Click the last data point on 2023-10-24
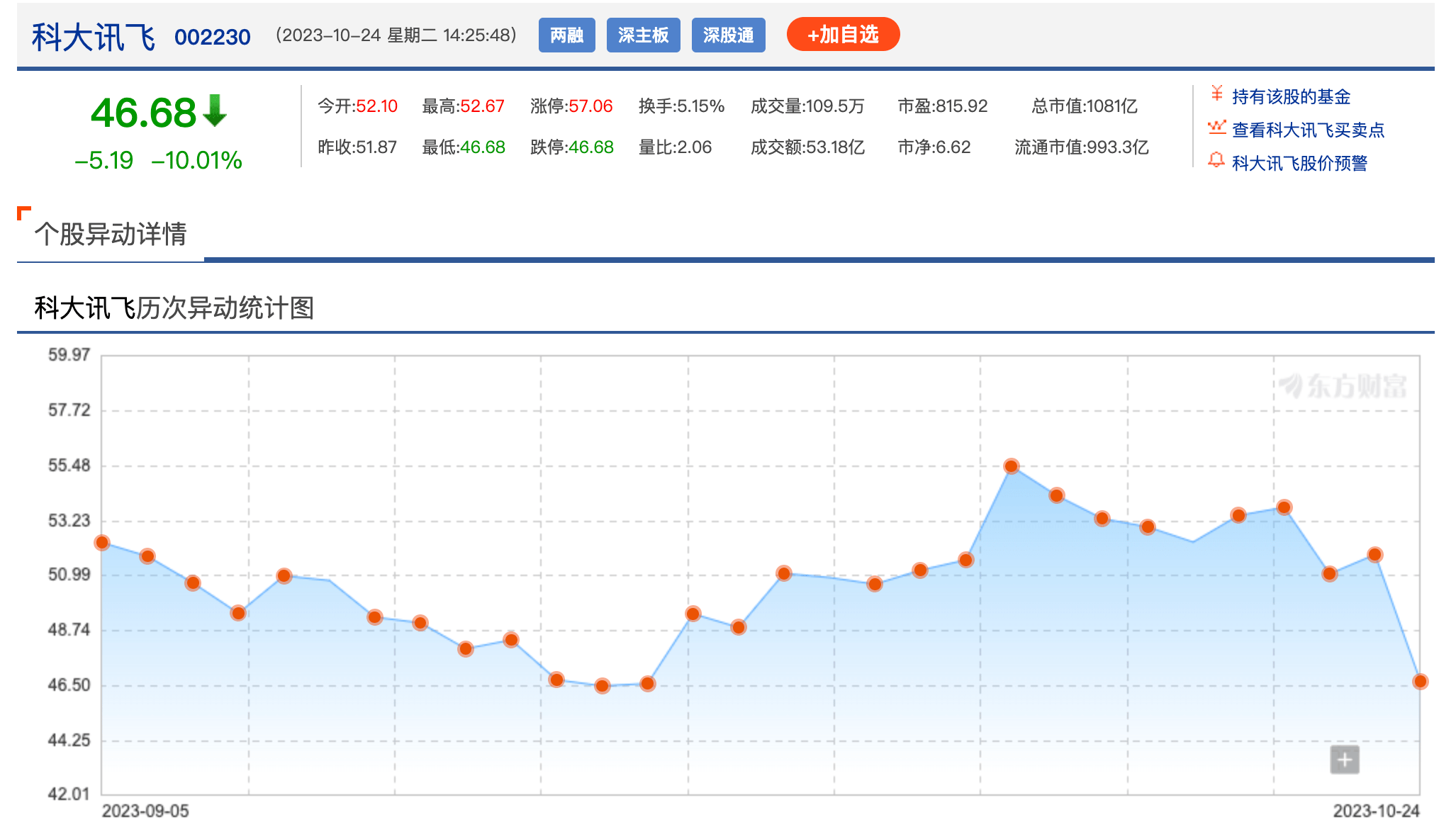Viewport: 1456px width, 839px height. click(x=1420, y=682)
